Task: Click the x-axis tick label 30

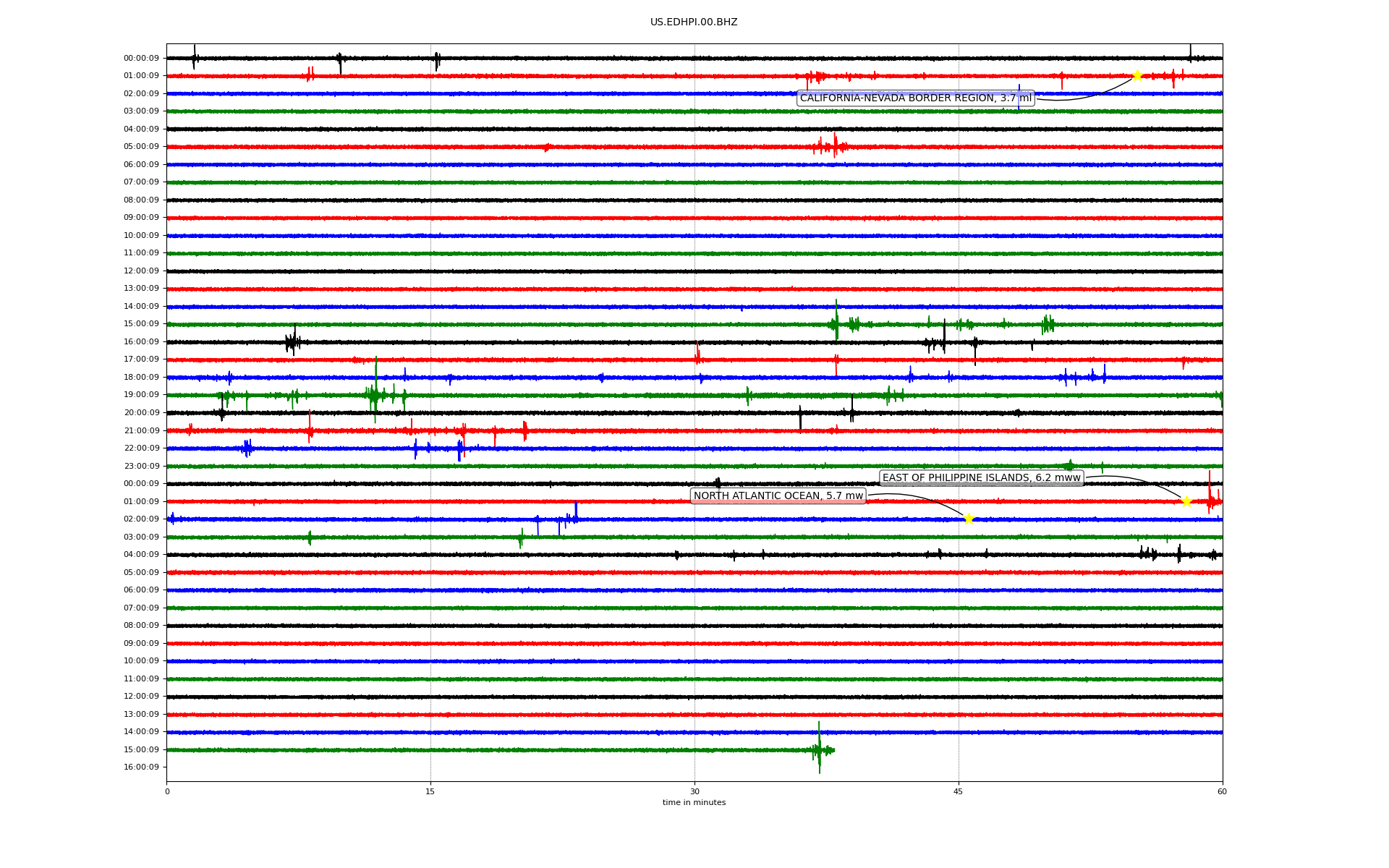Action: pos(694,791)
